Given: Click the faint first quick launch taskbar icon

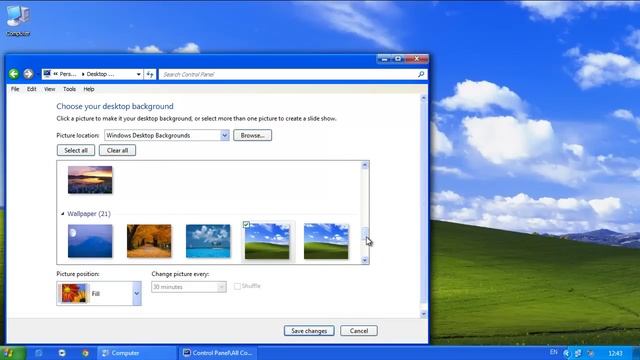Looking at the screenshot, I should pyautogui.click(x=39, y=353).
